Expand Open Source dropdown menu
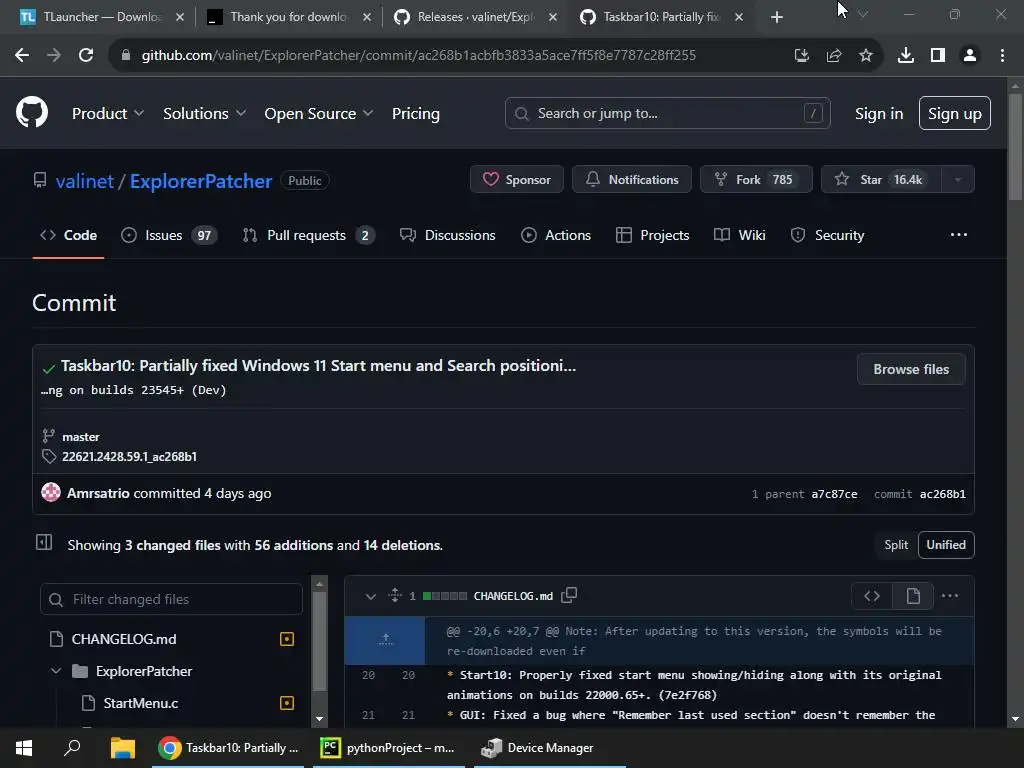 [319, 114]
